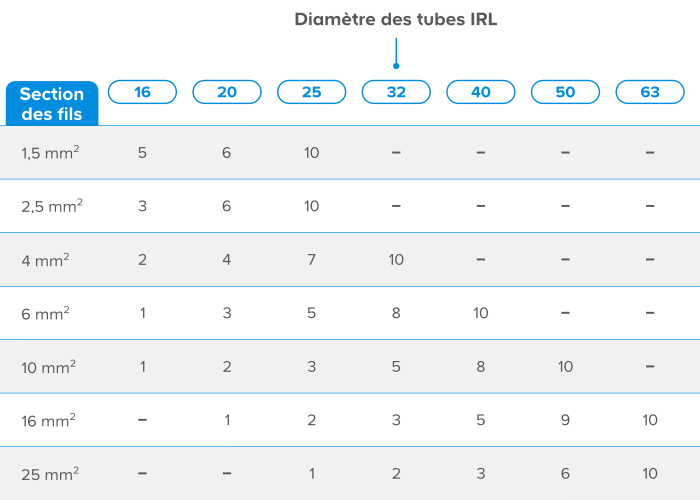This screenshot has width=700, height=500.
Task: Select the 20 tube diameter pill
Action: tap(227, 92)
